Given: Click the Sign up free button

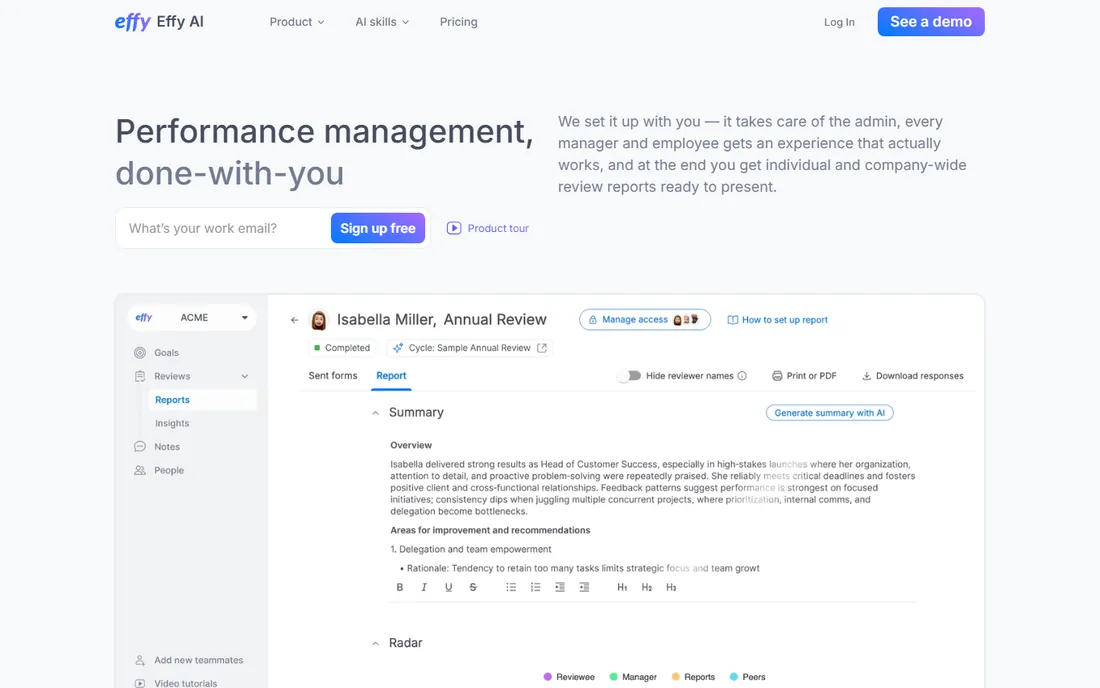Looking at the screenshot, I should [377, 228].
